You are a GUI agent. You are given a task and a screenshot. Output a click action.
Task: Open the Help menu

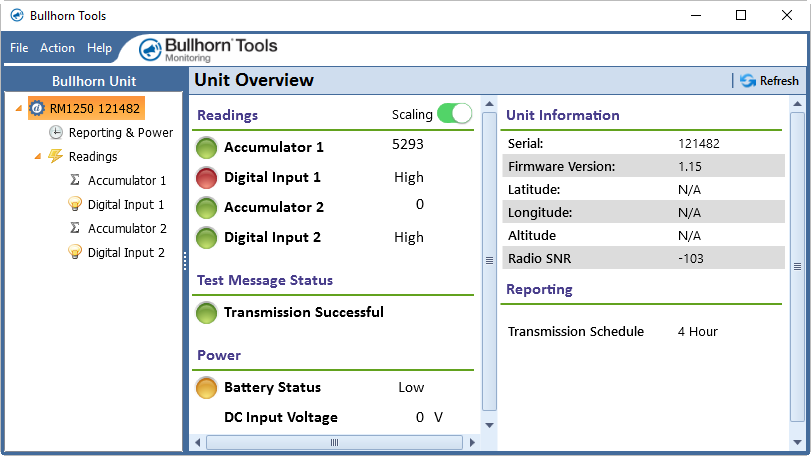(99, 48)
